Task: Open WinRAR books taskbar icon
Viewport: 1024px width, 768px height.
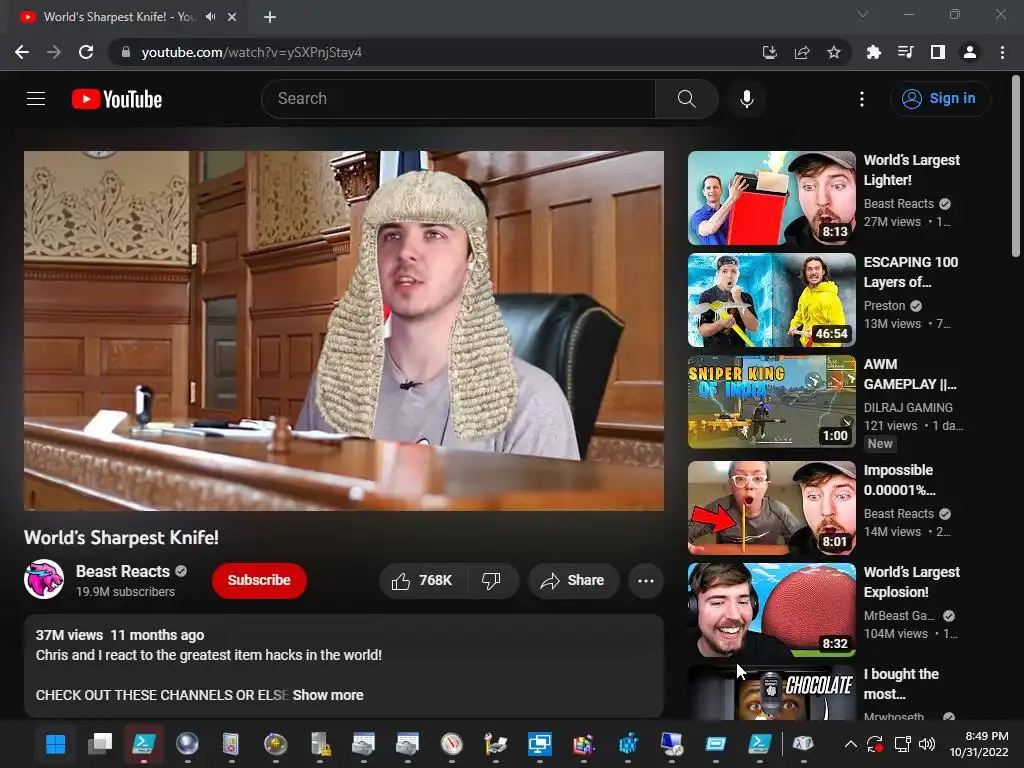Action: click(x=584, y=744)
